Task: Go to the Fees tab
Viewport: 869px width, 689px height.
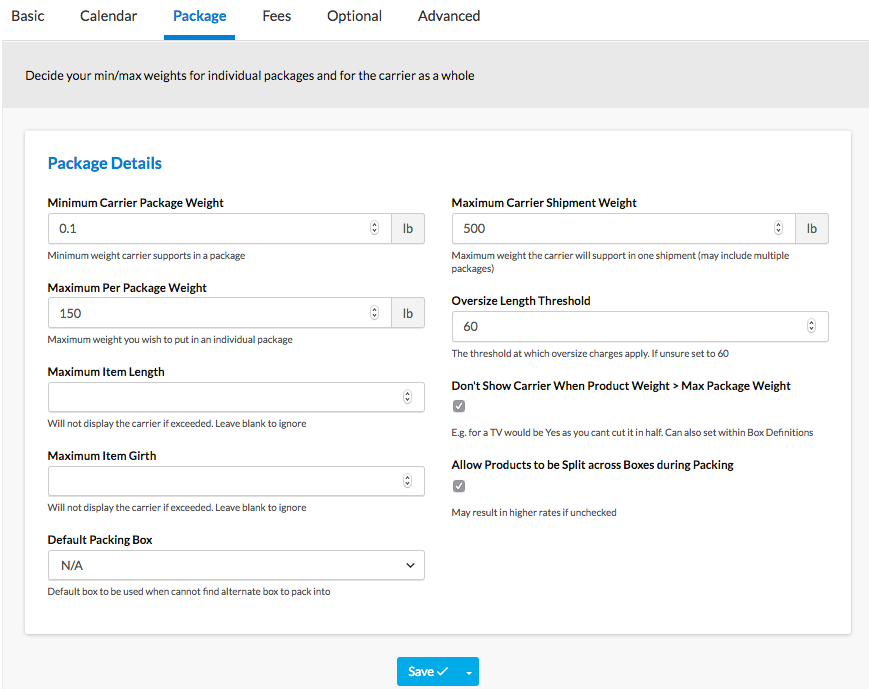Action: coord(276,16)
